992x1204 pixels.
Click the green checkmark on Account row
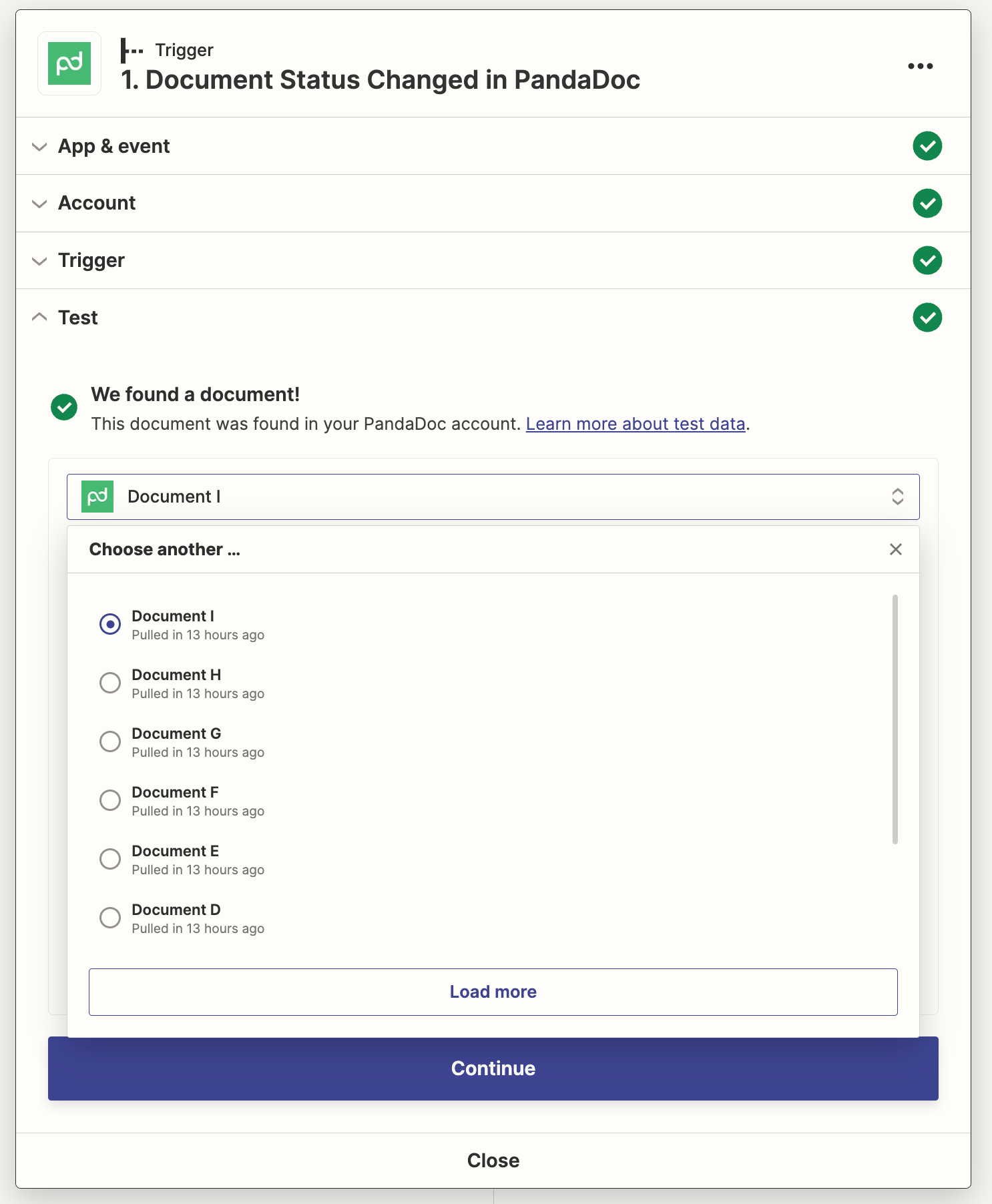click(x=927, y=203)
